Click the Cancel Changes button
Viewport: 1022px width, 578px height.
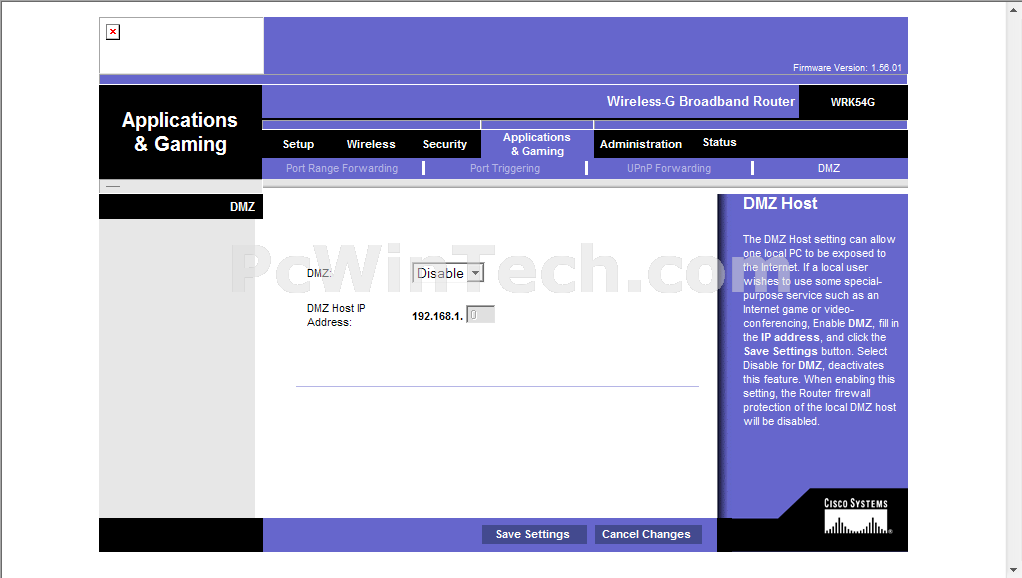coord(647,534)
